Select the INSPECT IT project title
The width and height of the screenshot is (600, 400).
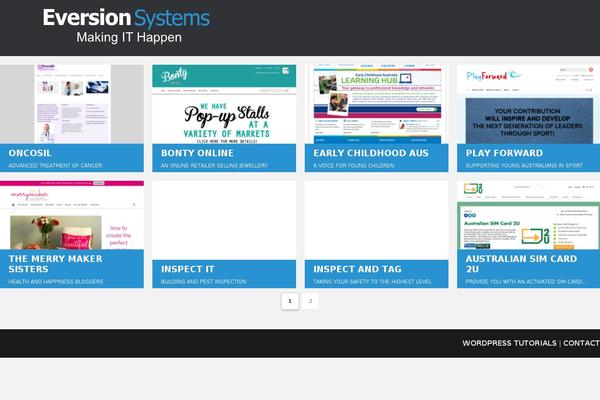click(x=188, y=269)
